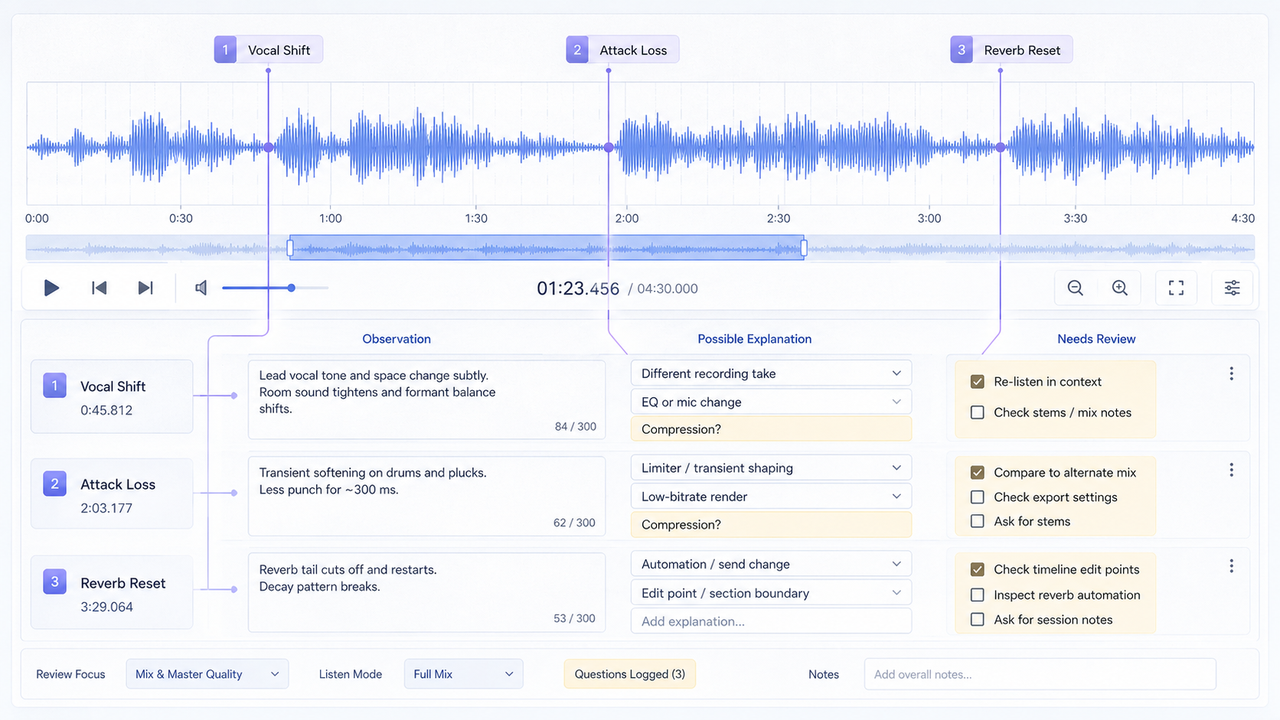This screenshot has height=720, width=1280.
Task: Start playback with the play button
Action: (51, 288)
